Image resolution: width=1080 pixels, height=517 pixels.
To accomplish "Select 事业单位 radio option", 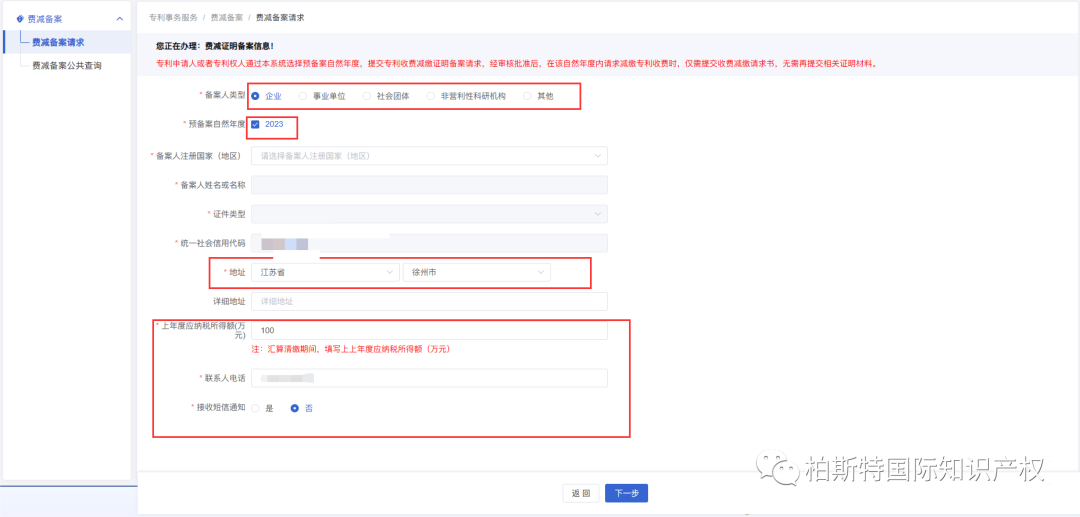I will (322, 96).
